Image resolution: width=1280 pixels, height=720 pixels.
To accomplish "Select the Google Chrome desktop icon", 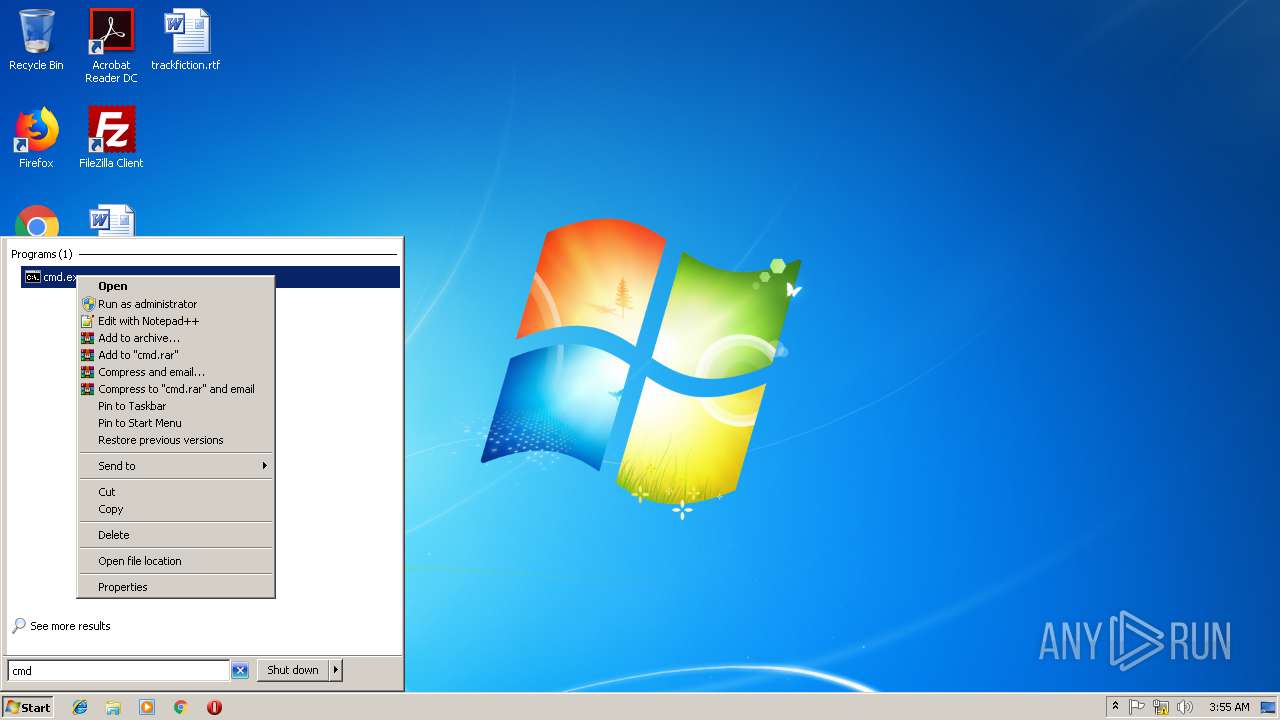I will coord(37,222).
